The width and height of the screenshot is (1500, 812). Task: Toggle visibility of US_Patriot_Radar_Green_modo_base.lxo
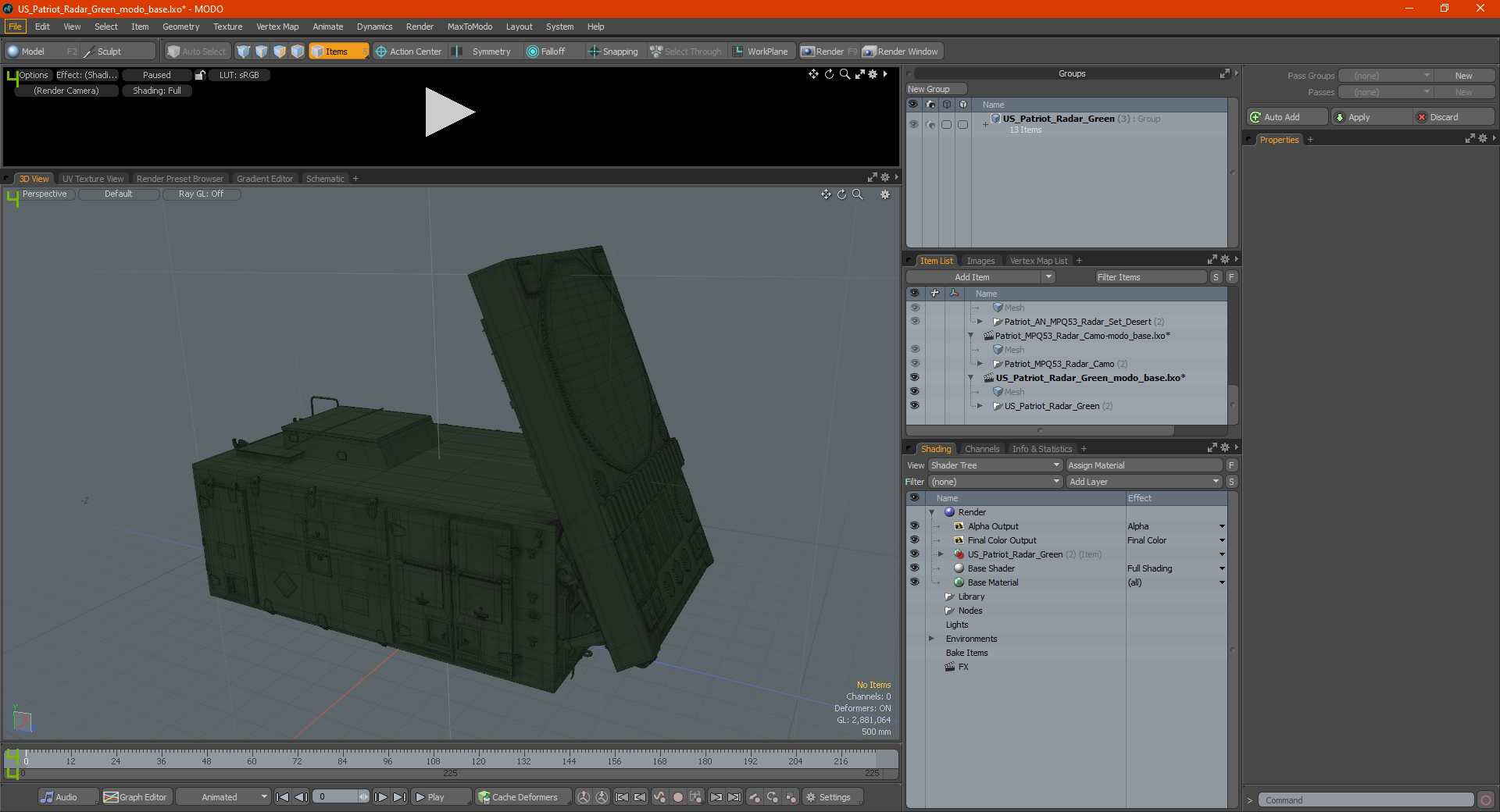pos(914,378)
